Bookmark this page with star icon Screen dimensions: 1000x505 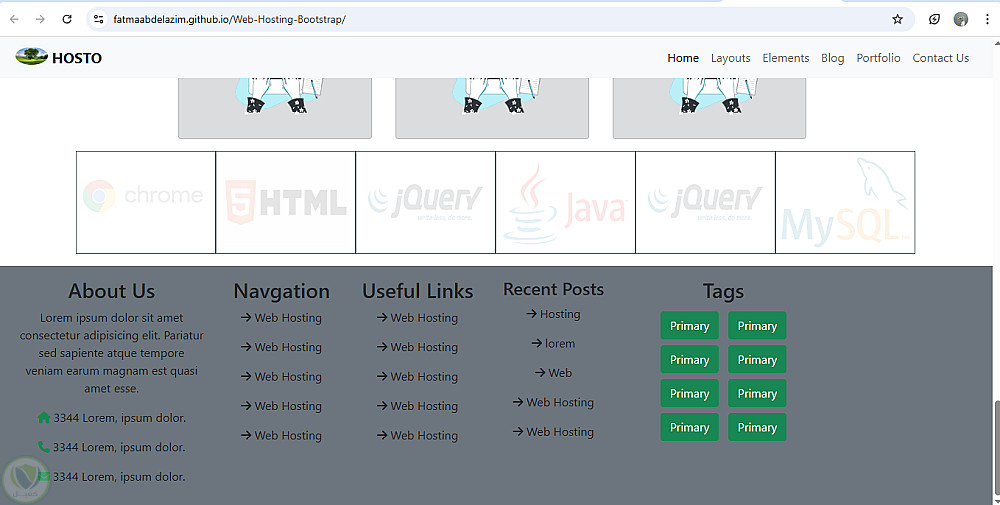[897, 19]
